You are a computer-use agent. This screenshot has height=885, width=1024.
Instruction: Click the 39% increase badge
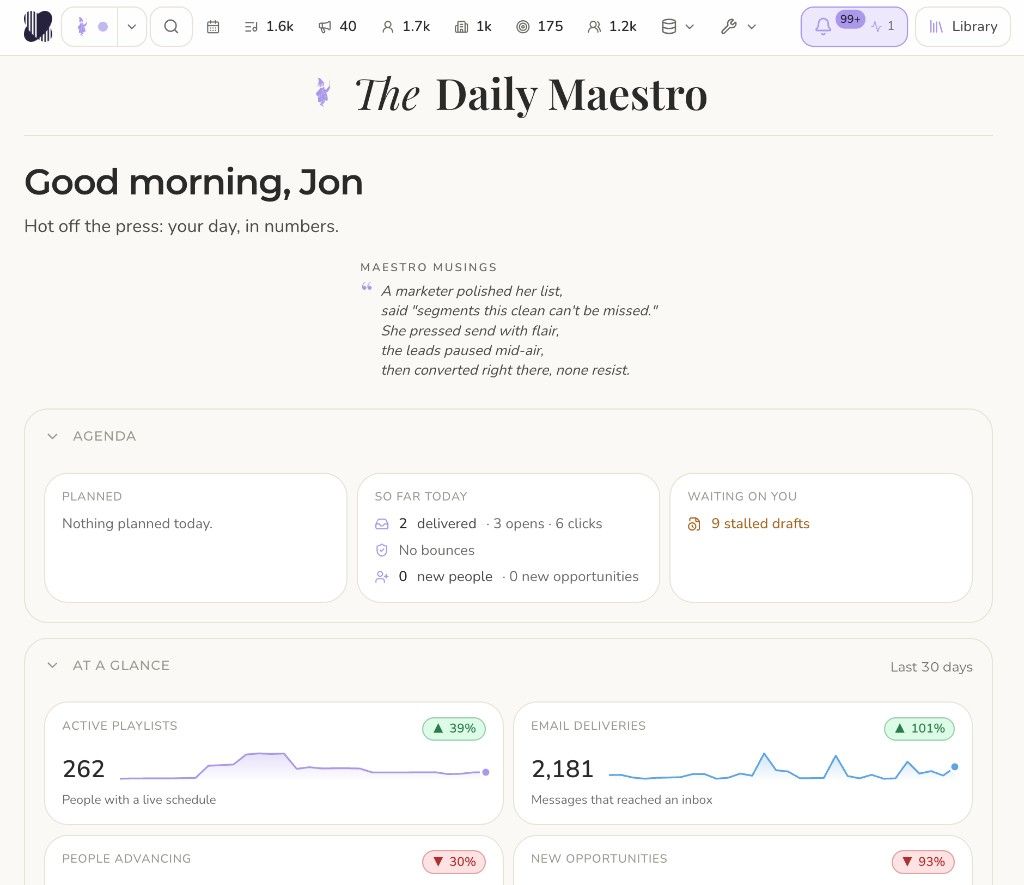point(454,728)
